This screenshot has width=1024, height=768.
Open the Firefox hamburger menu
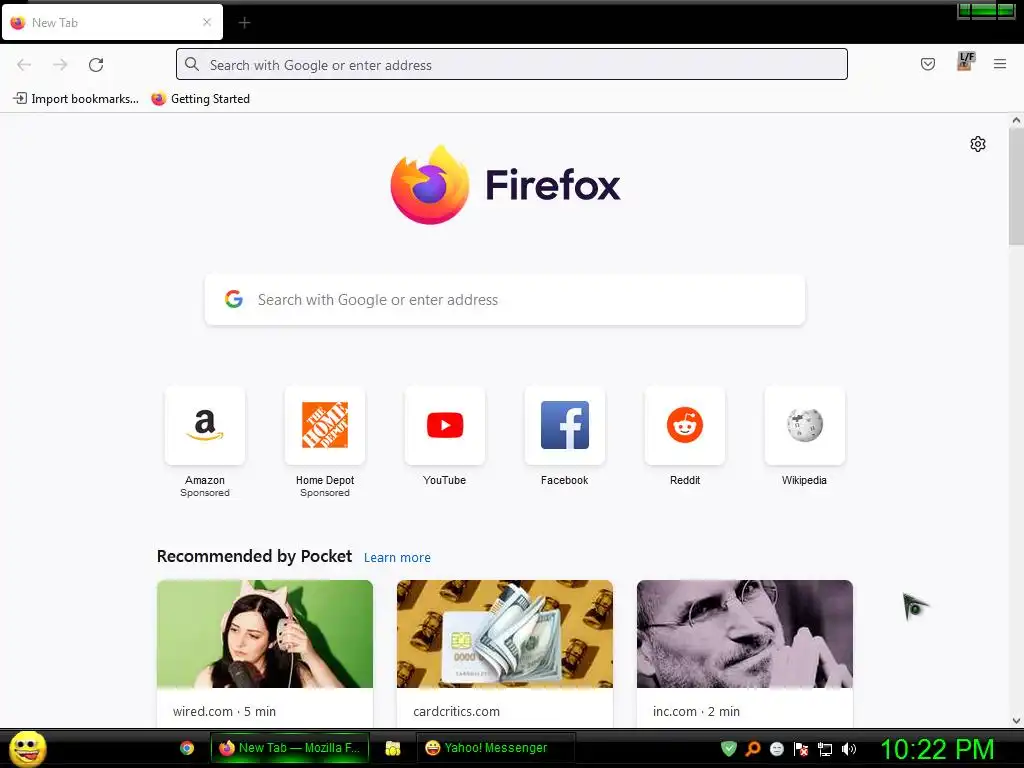pos(1000,64)
